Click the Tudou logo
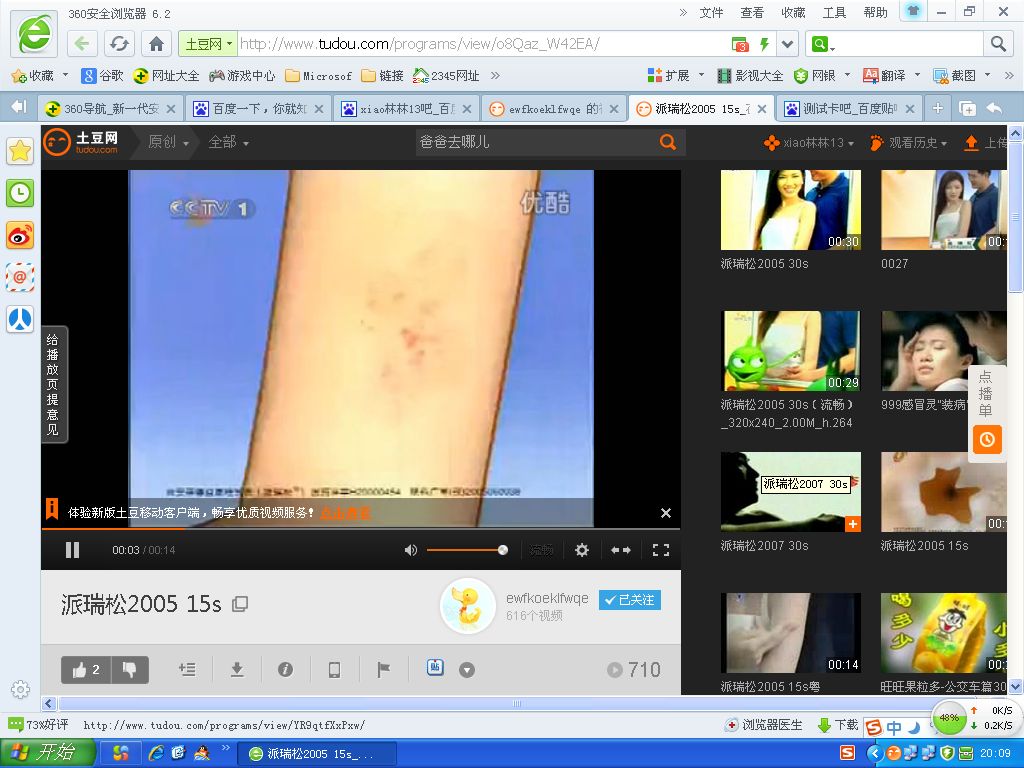The height and width of the screenshot is (768, 1024). click(81, 142)
